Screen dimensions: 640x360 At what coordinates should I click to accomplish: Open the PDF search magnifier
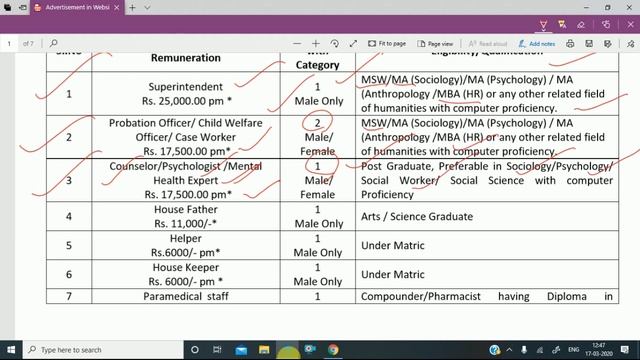click(53, 43)
